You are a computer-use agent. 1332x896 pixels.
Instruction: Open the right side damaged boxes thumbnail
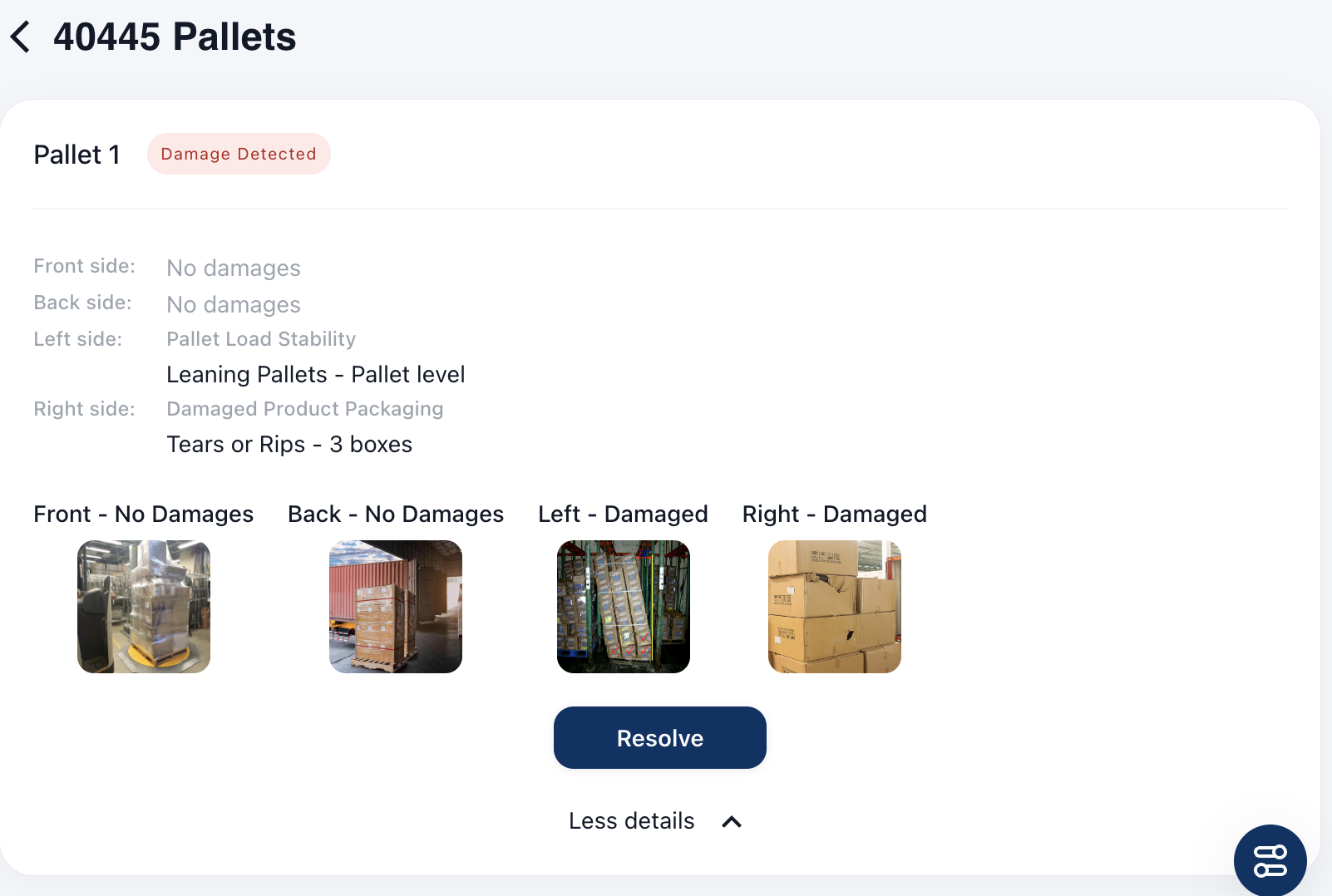tap(835, 607)
